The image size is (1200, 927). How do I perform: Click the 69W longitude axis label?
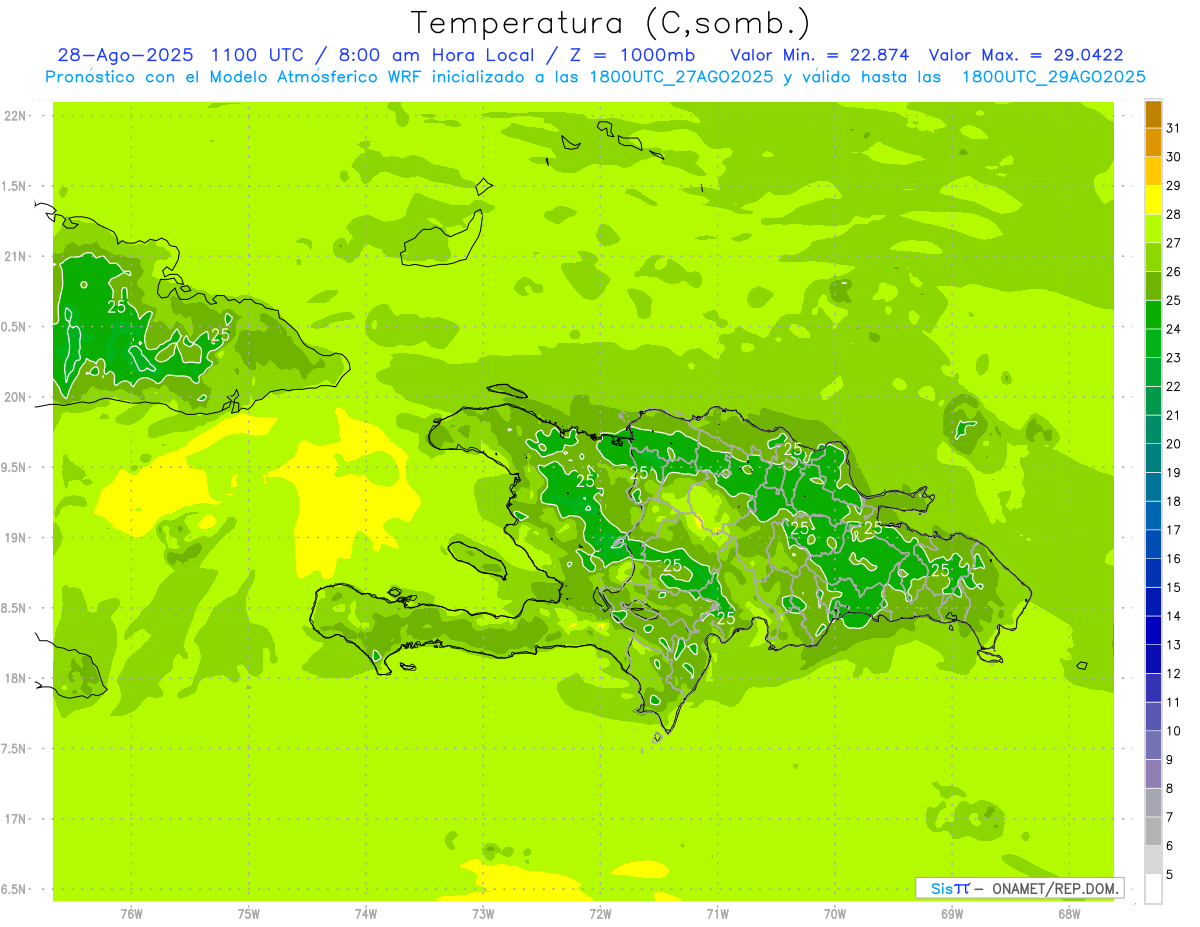click(x=952, y=913)
